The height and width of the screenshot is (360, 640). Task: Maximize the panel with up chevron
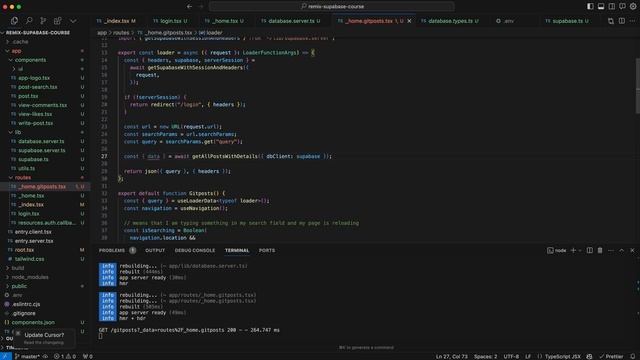pyautogui.click(x=622, y=250)
